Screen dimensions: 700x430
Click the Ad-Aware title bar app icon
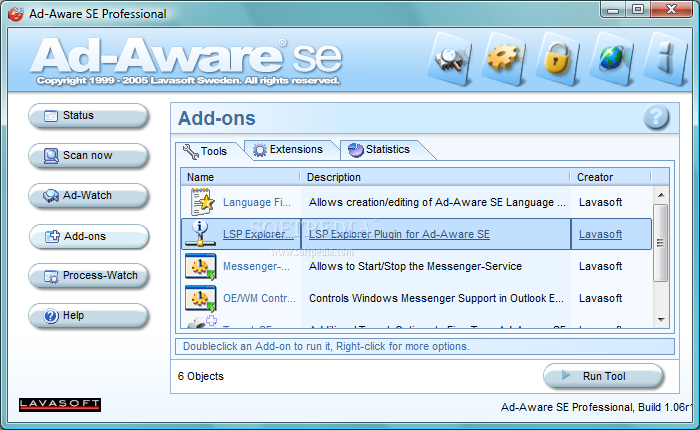click(16, 14)
